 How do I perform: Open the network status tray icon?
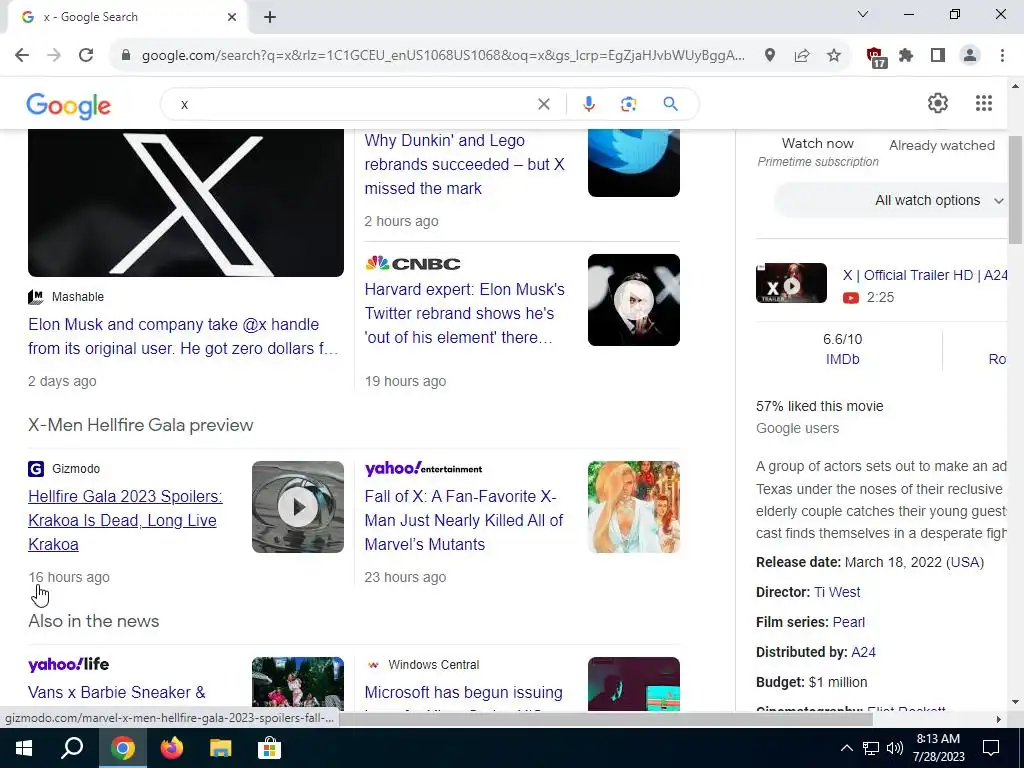(x=871, y=748)
